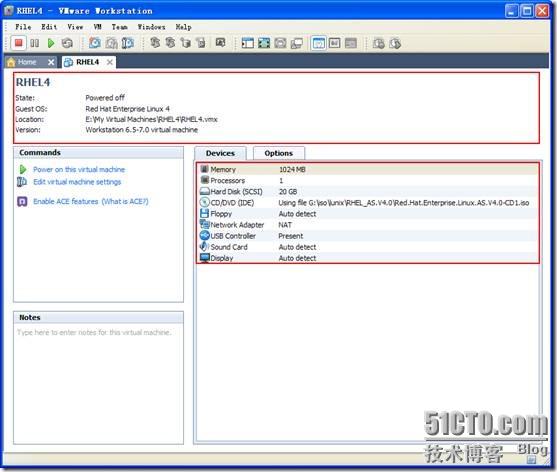Select the Console view toolbar icon

point(351,43)
